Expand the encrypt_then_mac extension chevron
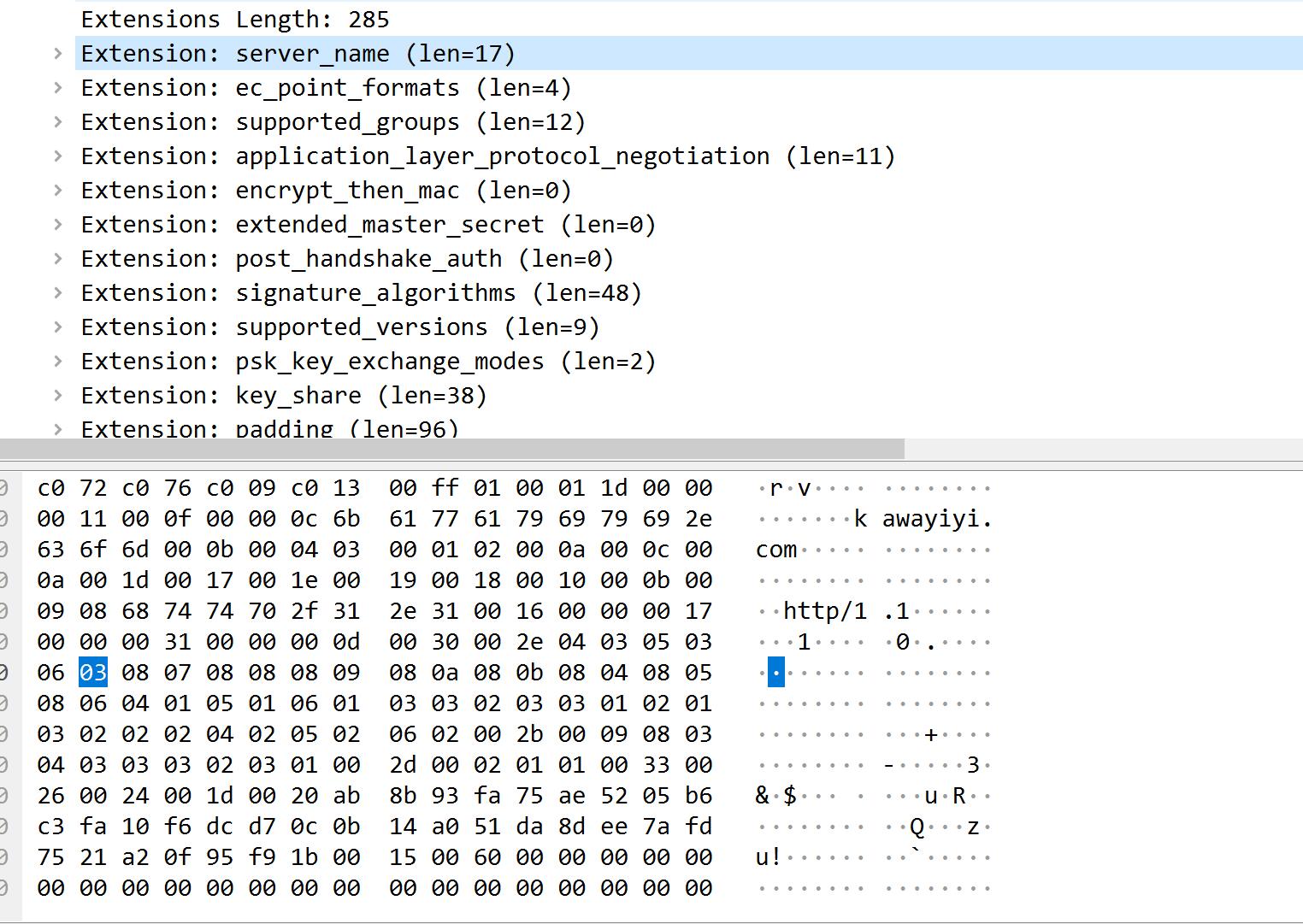Image resolution: width=1303 pixels, height=924 pixels. coord(57,191)
